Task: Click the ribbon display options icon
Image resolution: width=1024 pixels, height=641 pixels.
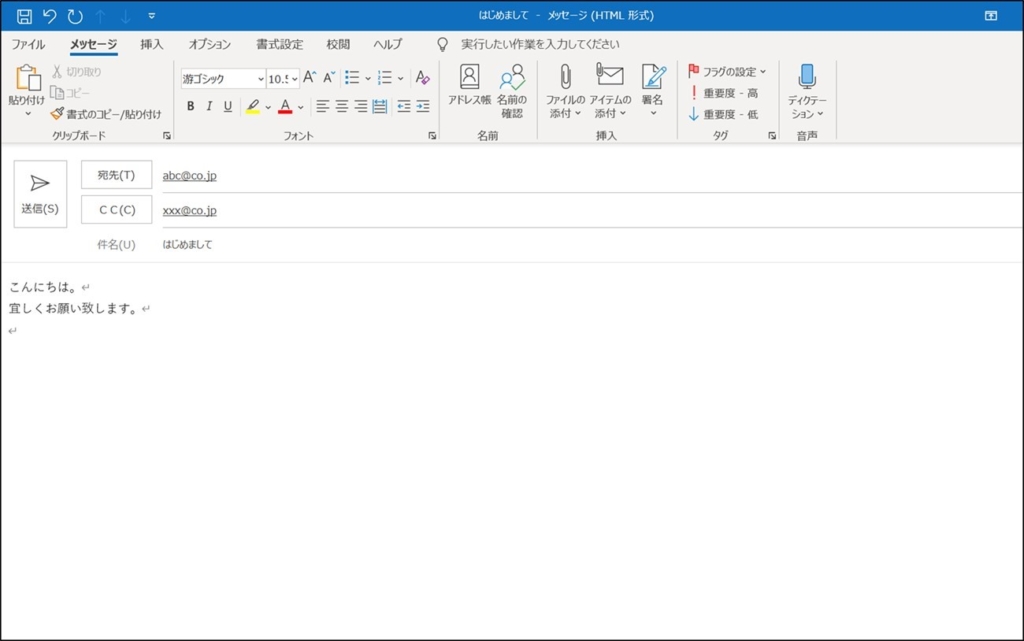Action: coord(991,16)
